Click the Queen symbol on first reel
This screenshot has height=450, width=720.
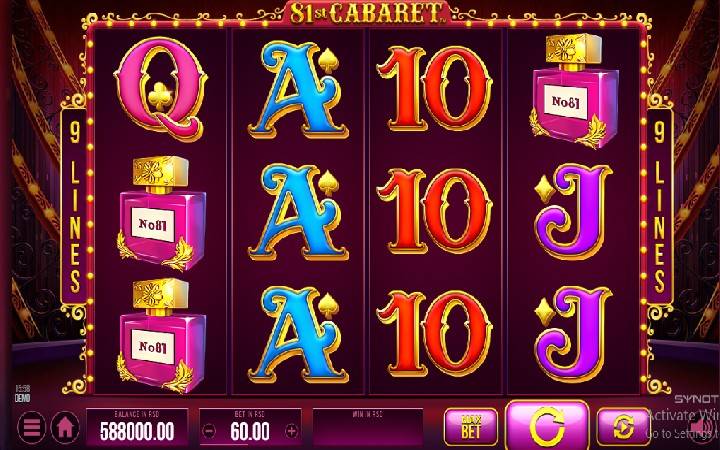pos(160,90)
